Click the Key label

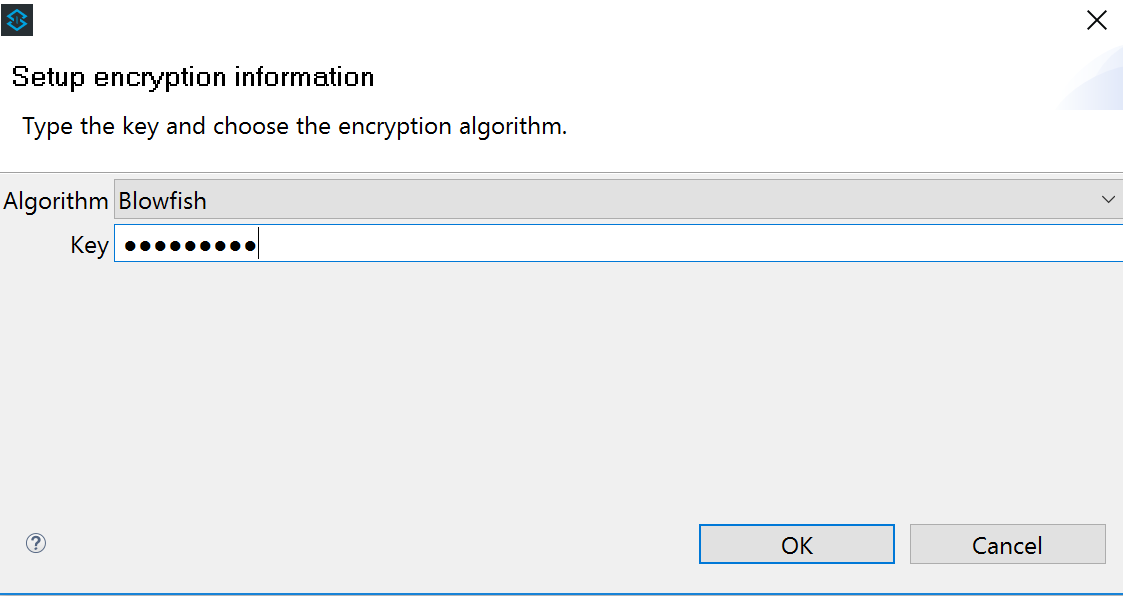pos(89,245)
